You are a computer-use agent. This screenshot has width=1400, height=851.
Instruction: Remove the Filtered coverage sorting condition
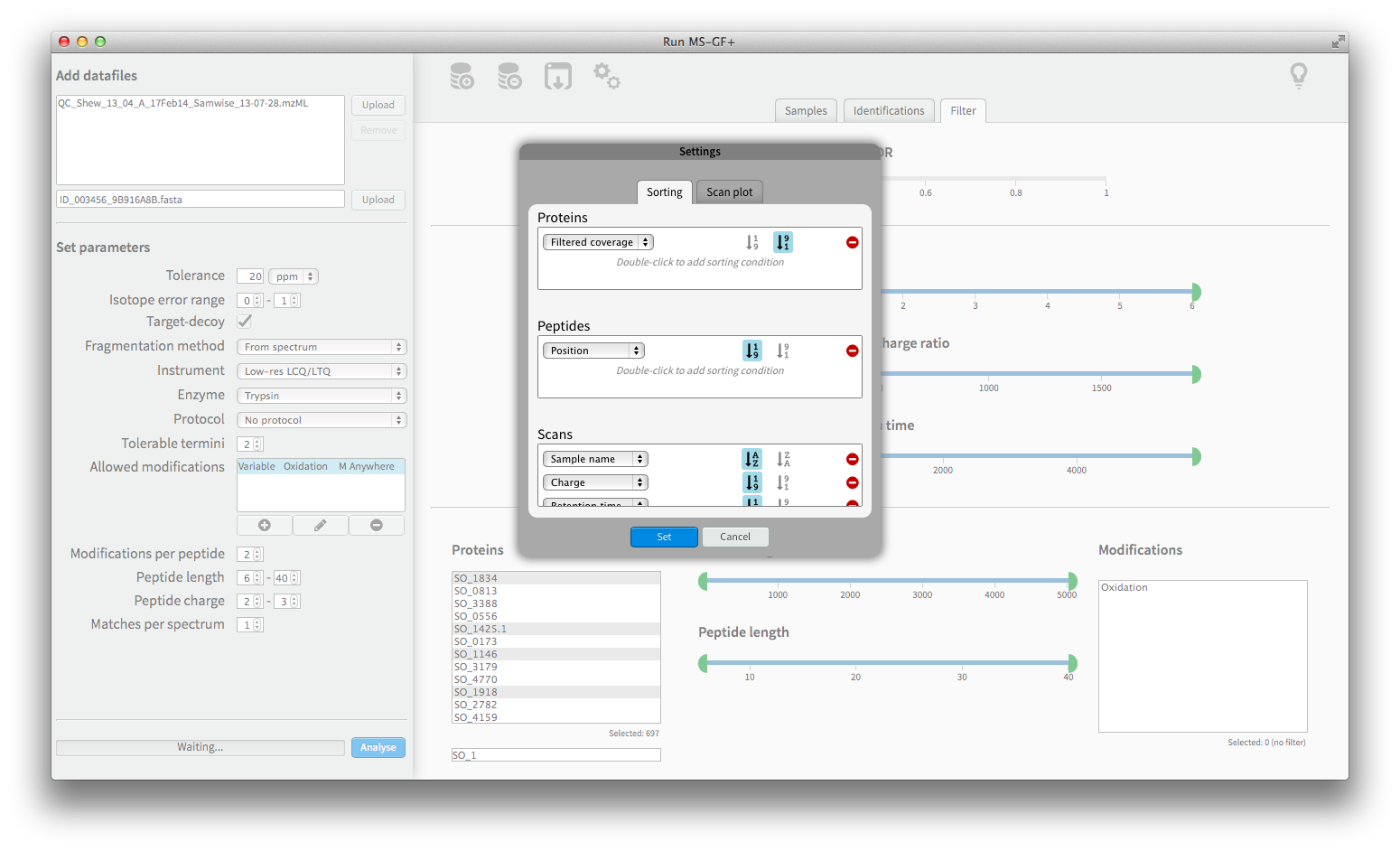coord(852,242)
